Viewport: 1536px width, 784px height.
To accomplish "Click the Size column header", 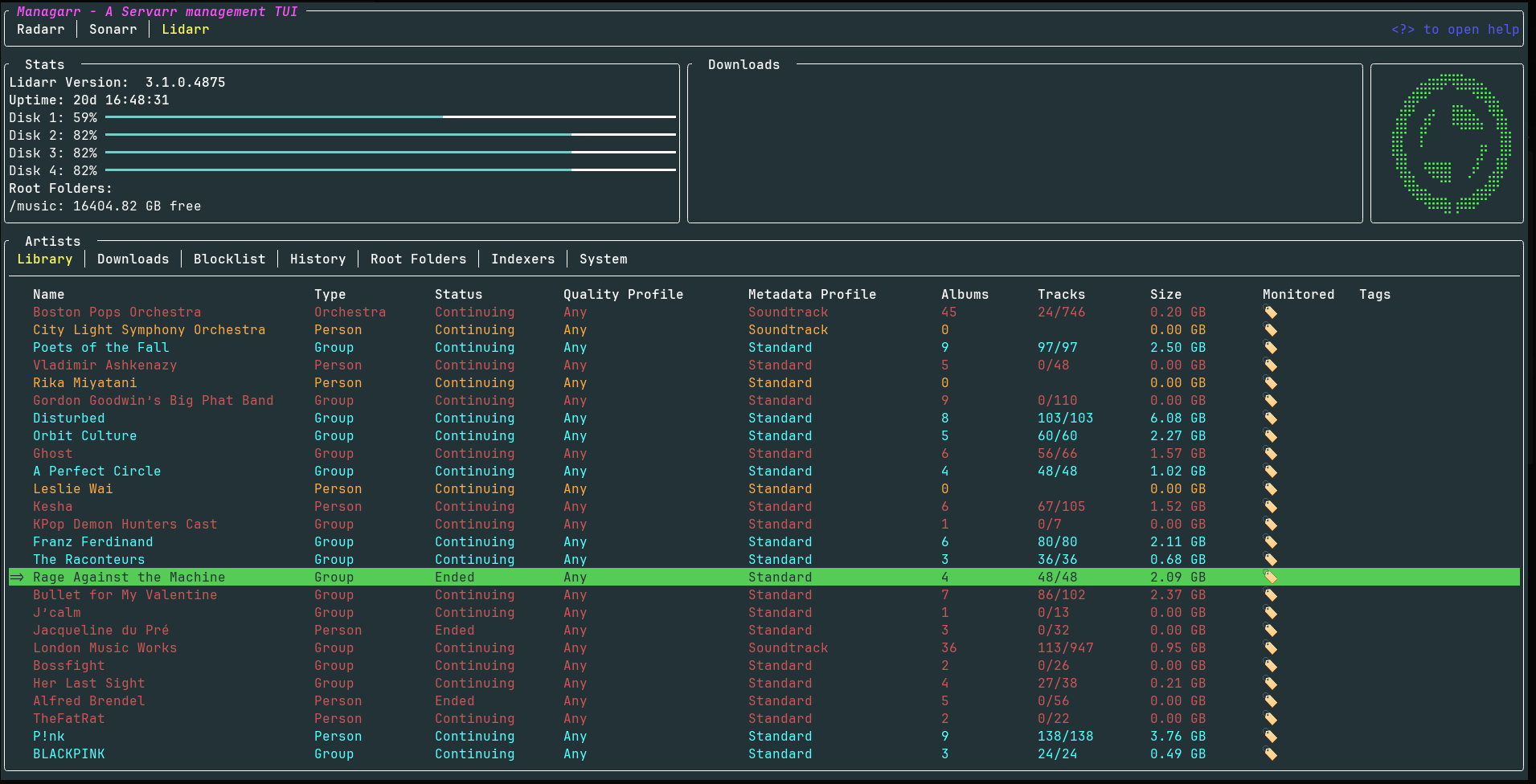I will click(1165, 295).
